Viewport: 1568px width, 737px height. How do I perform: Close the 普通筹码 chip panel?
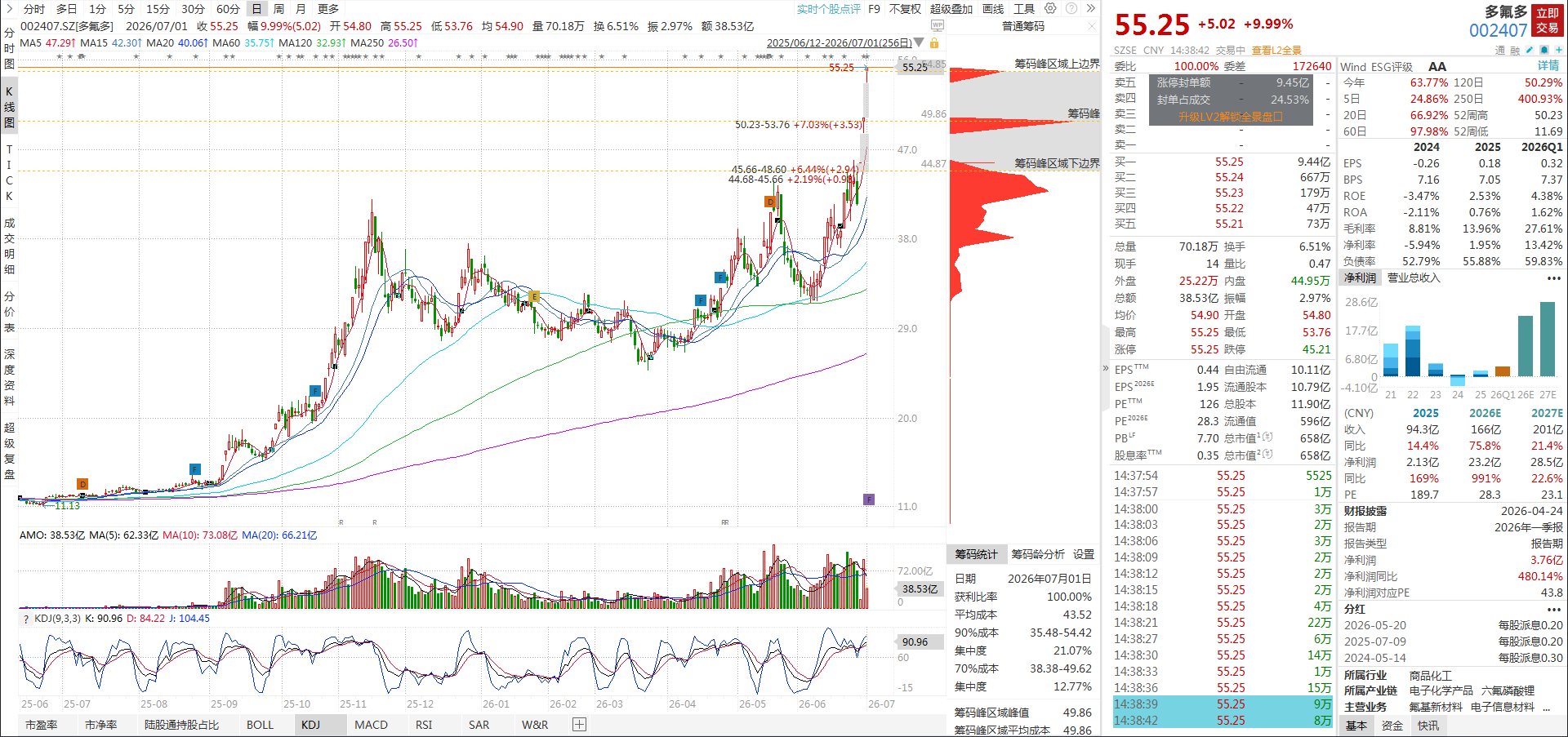(1092, 26)
